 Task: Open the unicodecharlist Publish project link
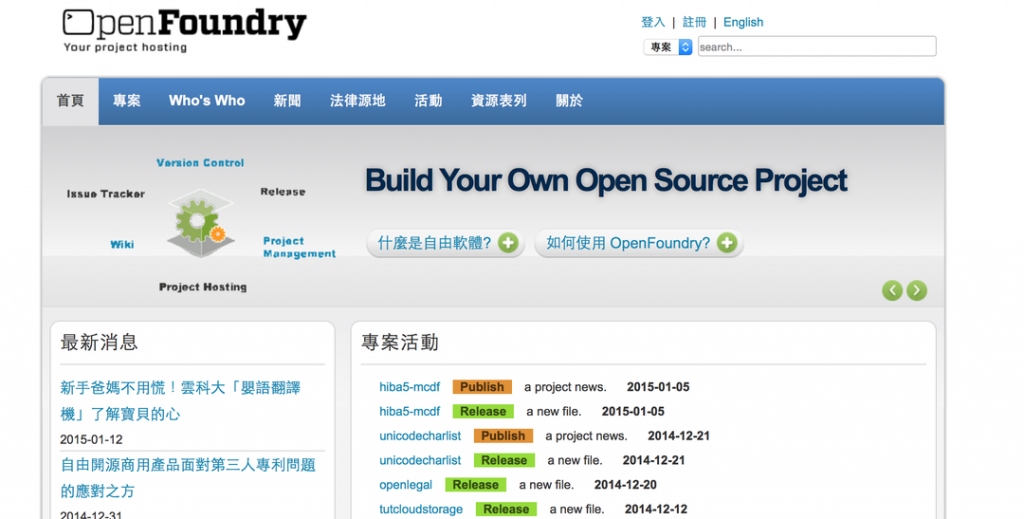(x=420, y=435)
